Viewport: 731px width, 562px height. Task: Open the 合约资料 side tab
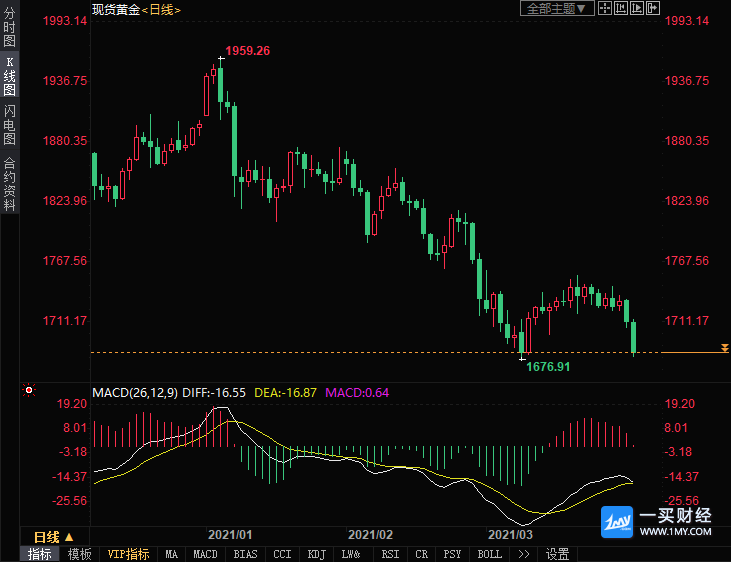9,183
